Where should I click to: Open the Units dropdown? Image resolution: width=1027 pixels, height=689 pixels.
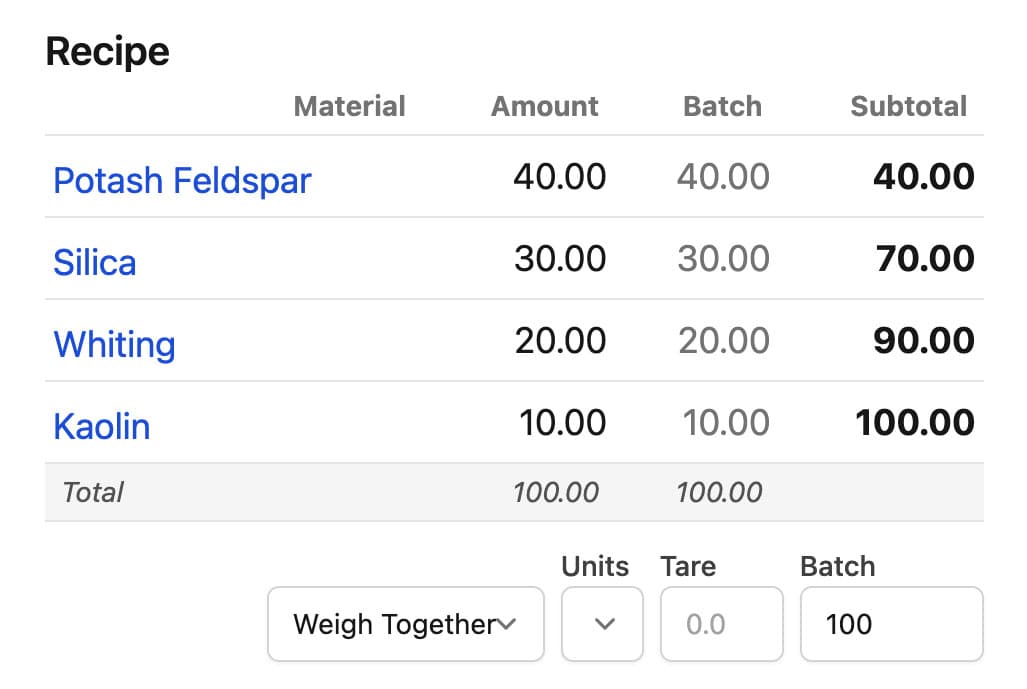[602, 624]
